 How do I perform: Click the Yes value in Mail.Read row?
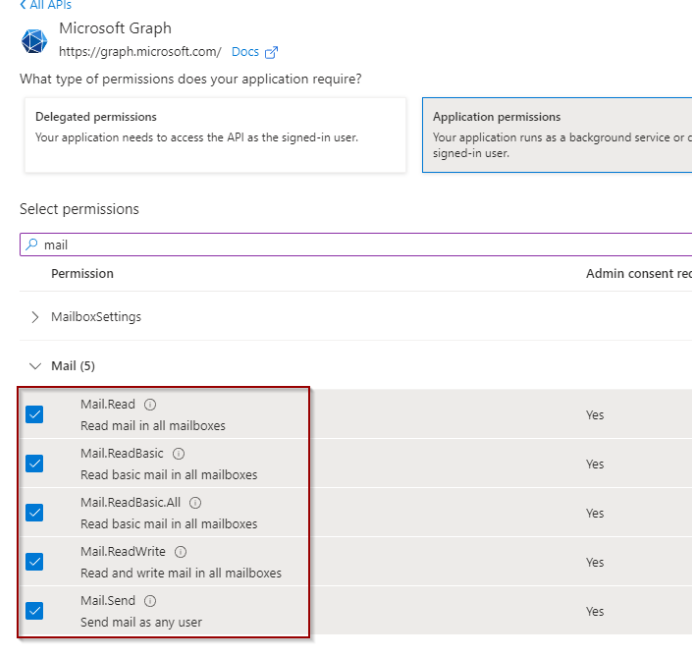595,415
